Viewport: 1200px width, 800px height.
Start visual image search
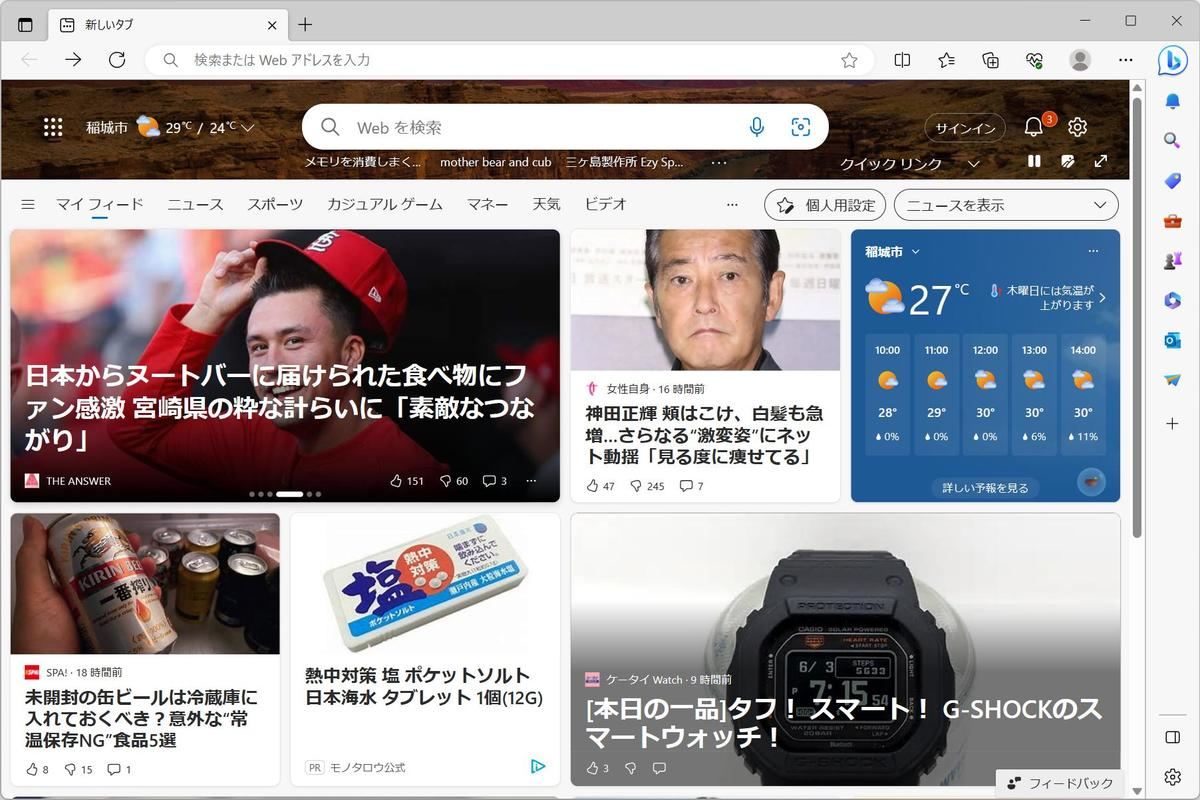click(x=800, y=127)
